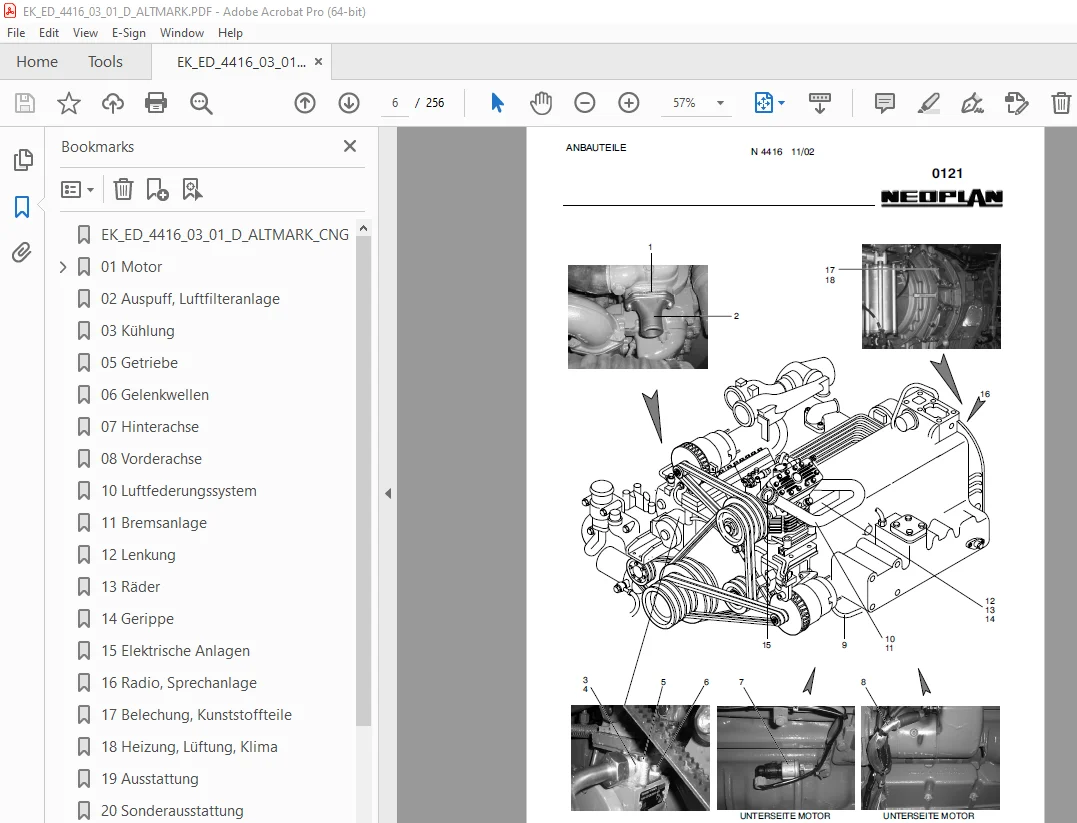Viewport: 1077px width, 823px height.
Task: Open bookmark 05 Getriebe
Action: 139,363
